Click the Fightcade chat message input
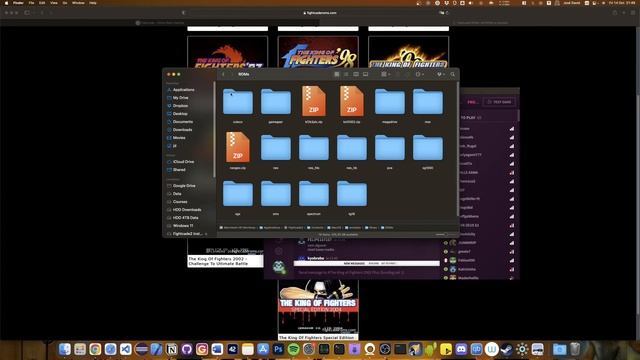 pyautogui.click(x=367, y=272)
